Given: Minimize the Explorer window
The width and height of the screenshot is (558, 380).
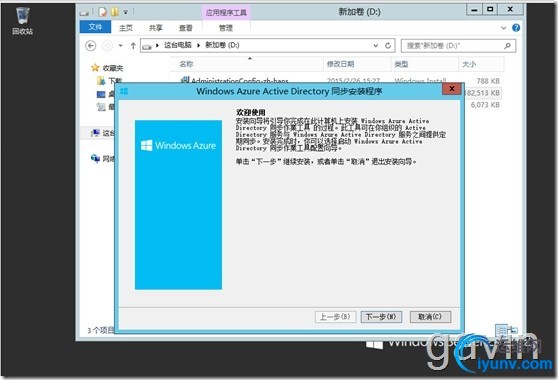Looking at the screenshot, I should pyautogui.click(x=474, y=10).
